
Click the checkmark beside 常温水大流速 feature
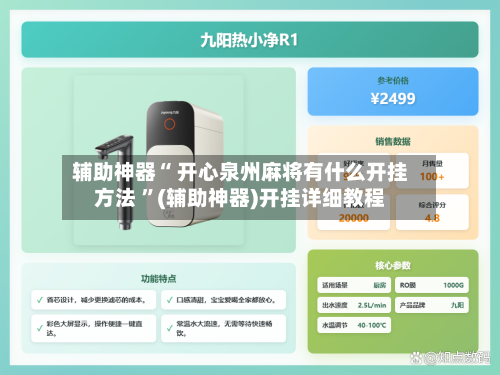pyautogui.click(x=169, y=328)
